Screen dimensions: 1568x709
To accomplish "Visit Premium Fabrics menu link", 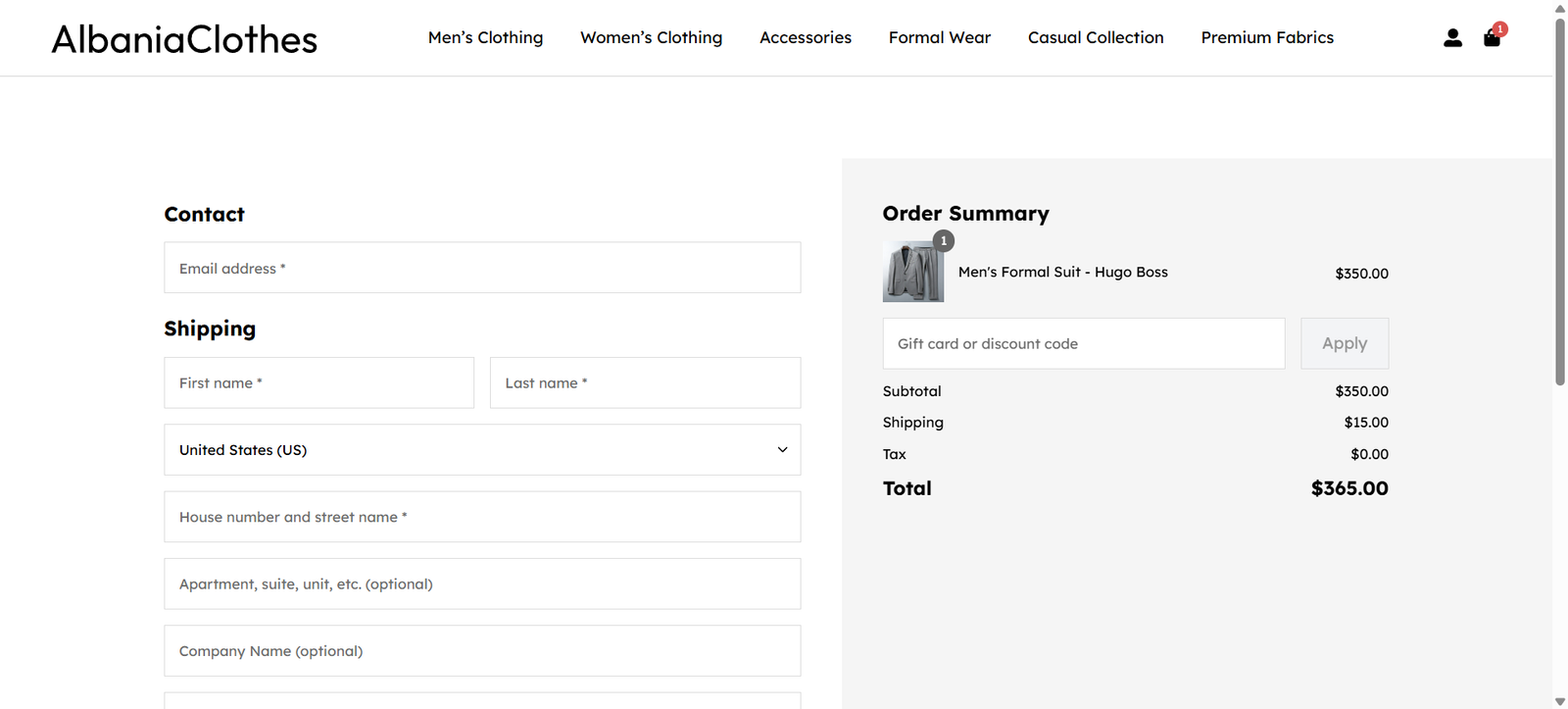I will click(x=1266, y=37).
